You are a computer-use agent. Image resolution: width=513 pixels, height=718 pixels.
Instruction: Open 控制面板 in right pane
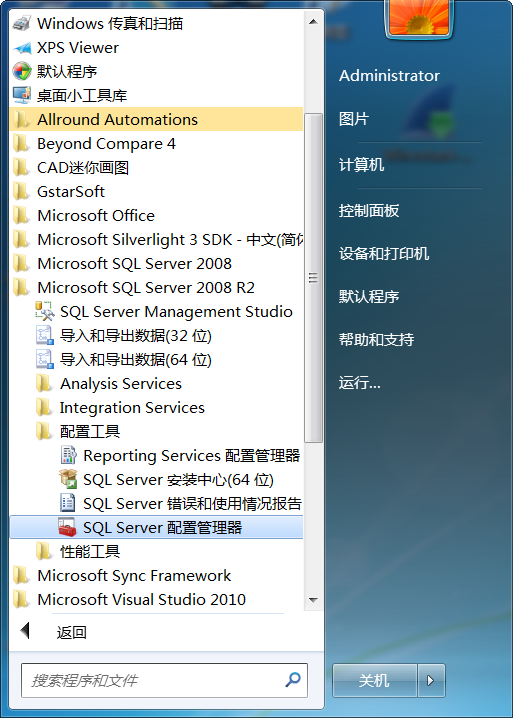[x=369, y=210]
